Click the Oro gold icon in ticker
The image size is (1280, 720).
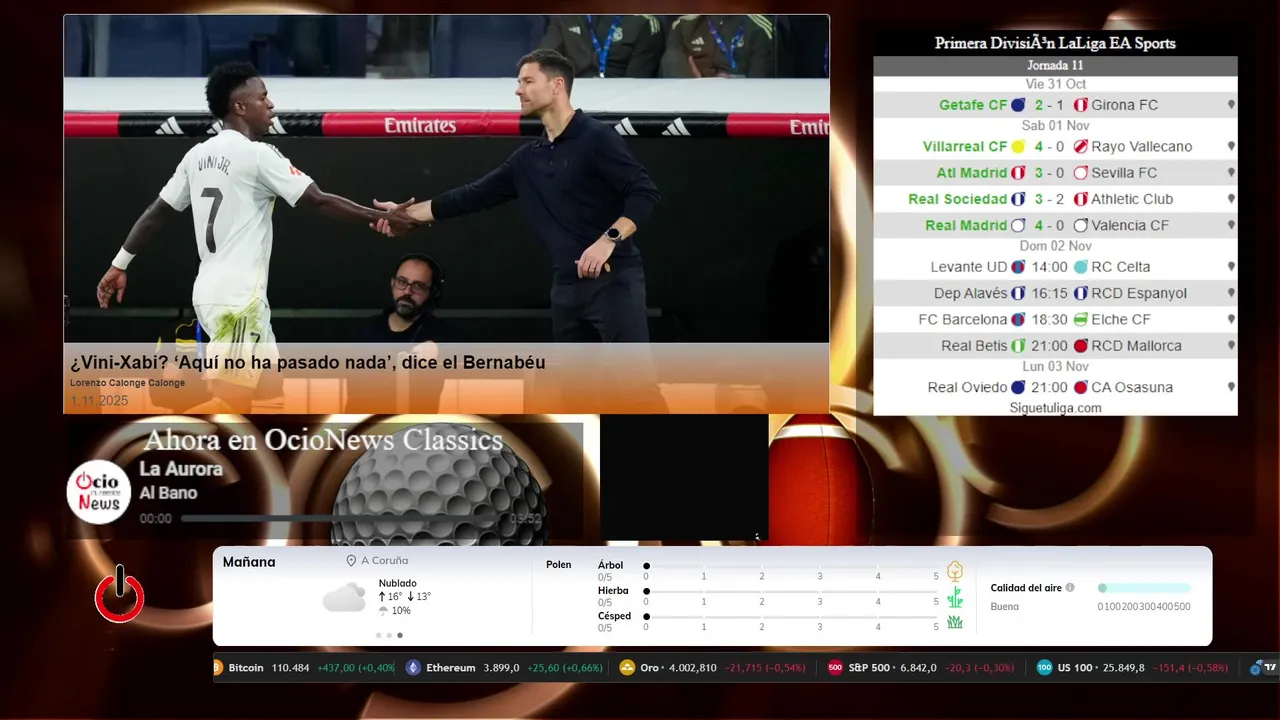627,668
